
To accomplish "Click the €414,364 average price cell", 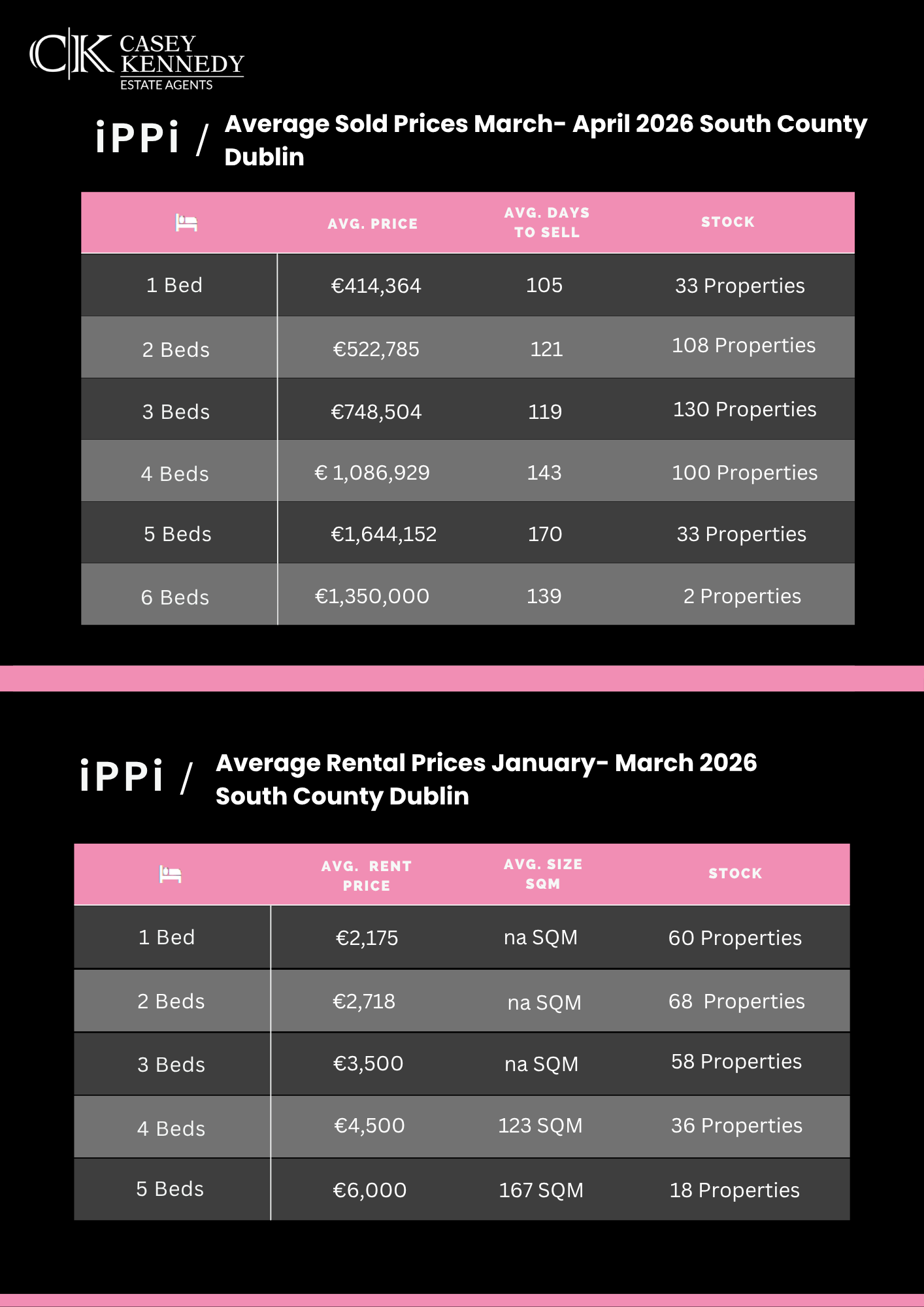I will [376, 286].
